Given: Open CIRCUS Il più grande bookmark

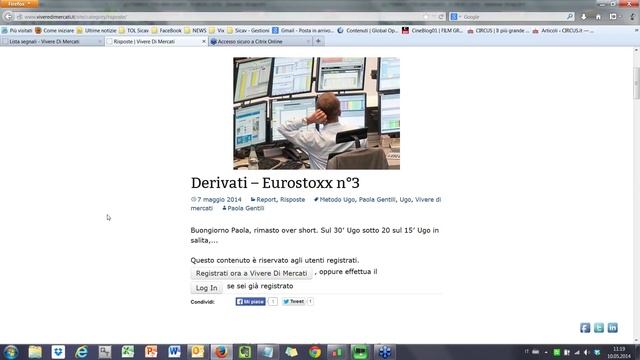Looking at the screenshot, I should (498, 31).
